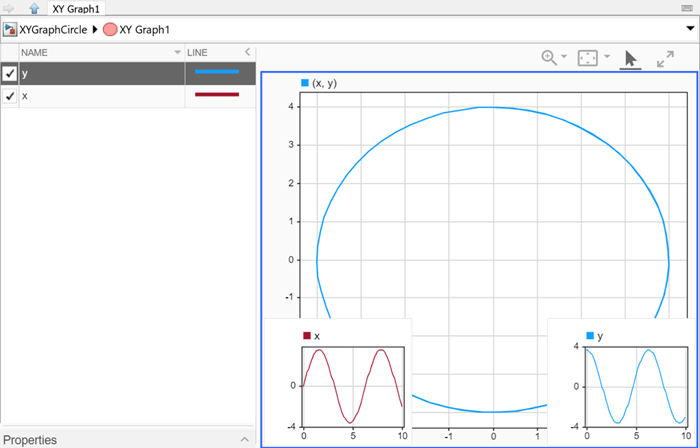Expand the breadcrumb separator arrow after XYGraphCircle

click(95, 30)
